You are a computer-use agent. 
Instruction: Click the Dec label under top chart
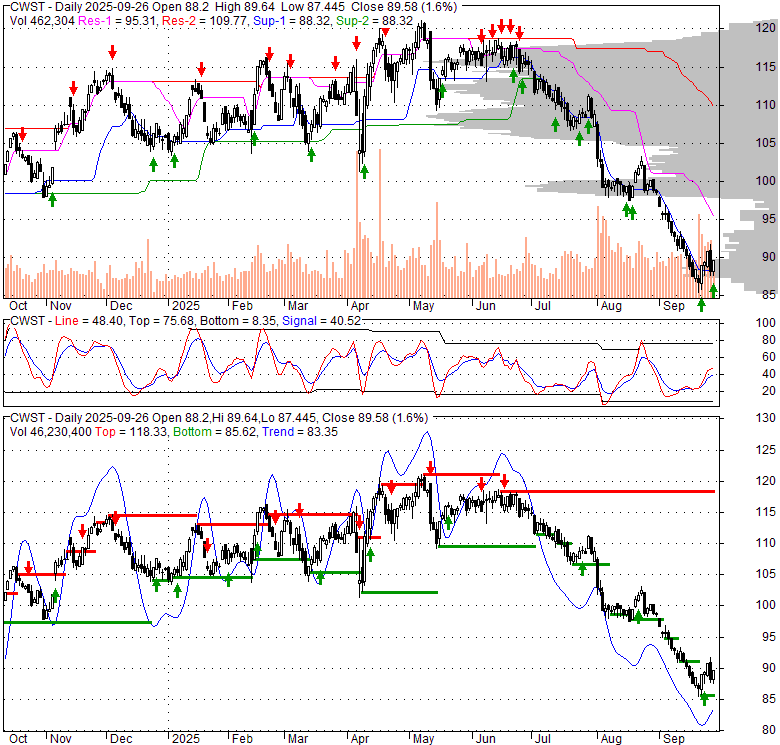tap(121, 306)
